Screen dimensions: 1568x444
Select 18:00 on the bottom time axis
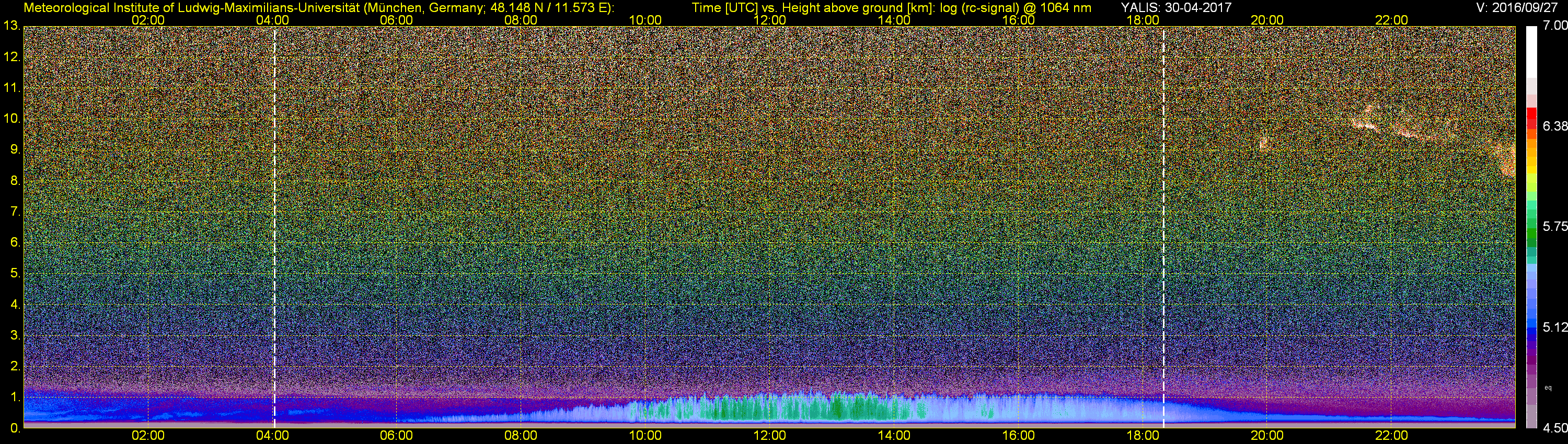1143,436
